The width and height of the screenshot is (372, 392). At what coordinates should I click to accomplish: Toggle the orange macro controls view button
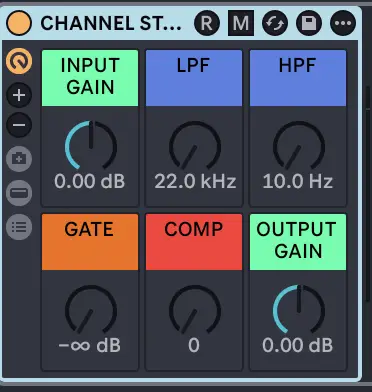[19, 61]
